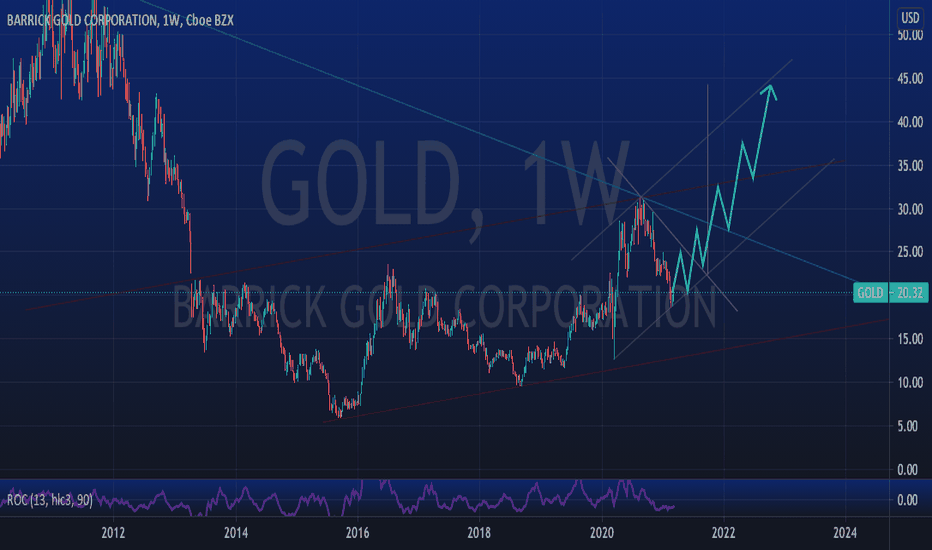This screenshot has height=550, width=932.
Task: Click the 2014 time axis label
Action: tap(236, 533)
